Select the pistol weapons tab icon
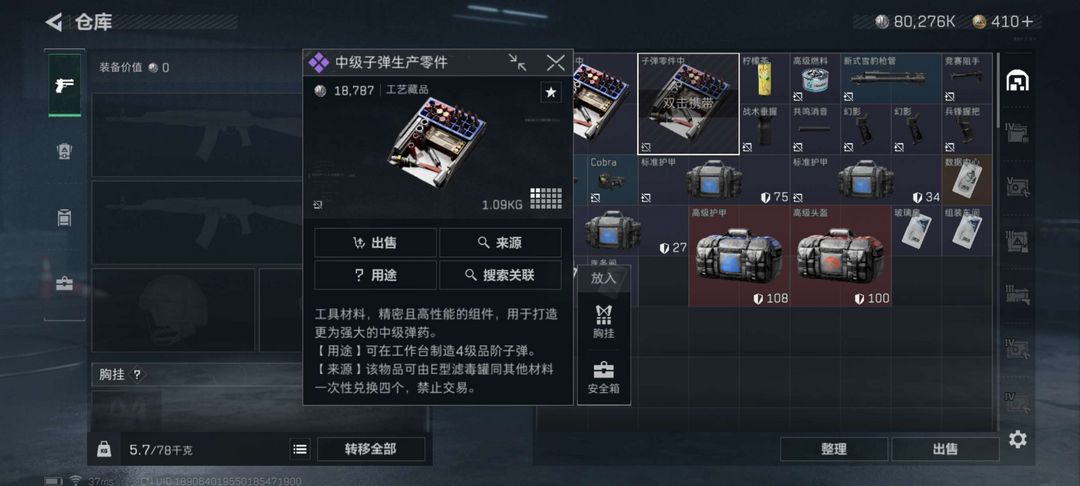Viewport: 1080px width, 486px height. (x=65, y=85)
